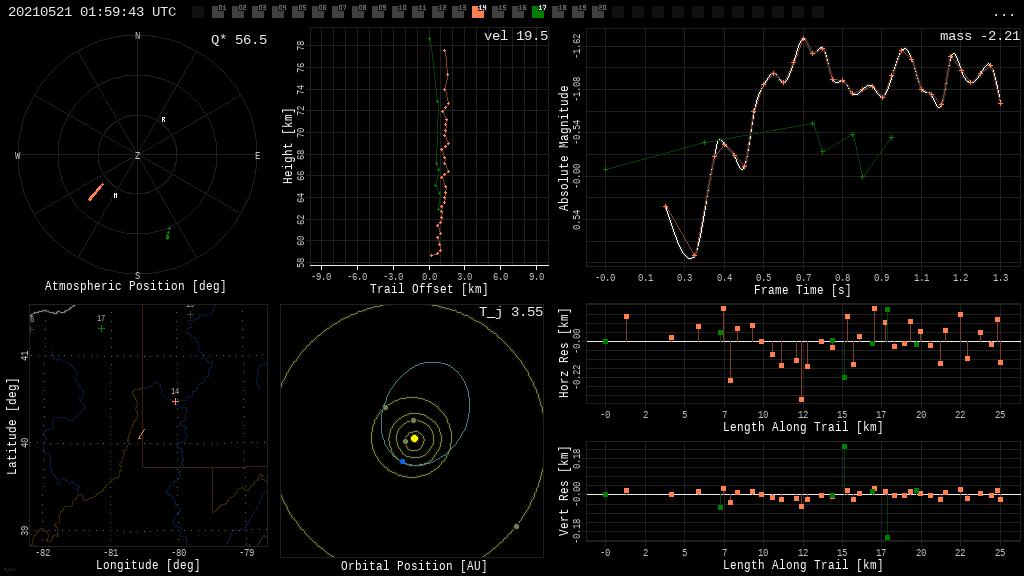Image resolution: width=1024 pixels, height=576 pixels.
Task: Click the orange meteor streak in the polar plot
Action: click(x=96, y=191)
